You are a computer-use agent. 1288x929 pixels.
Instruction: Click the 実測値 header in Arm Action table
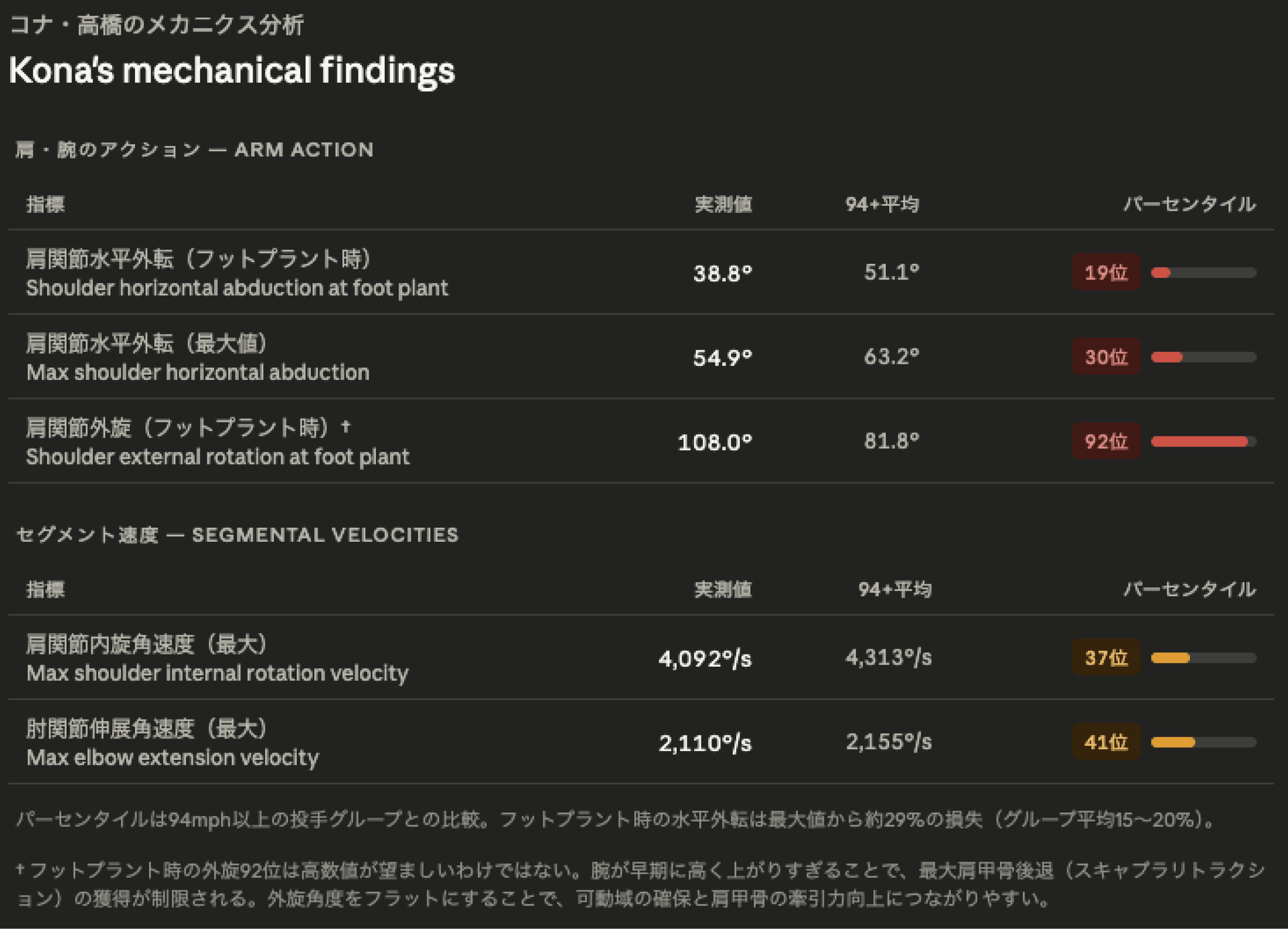723,204
